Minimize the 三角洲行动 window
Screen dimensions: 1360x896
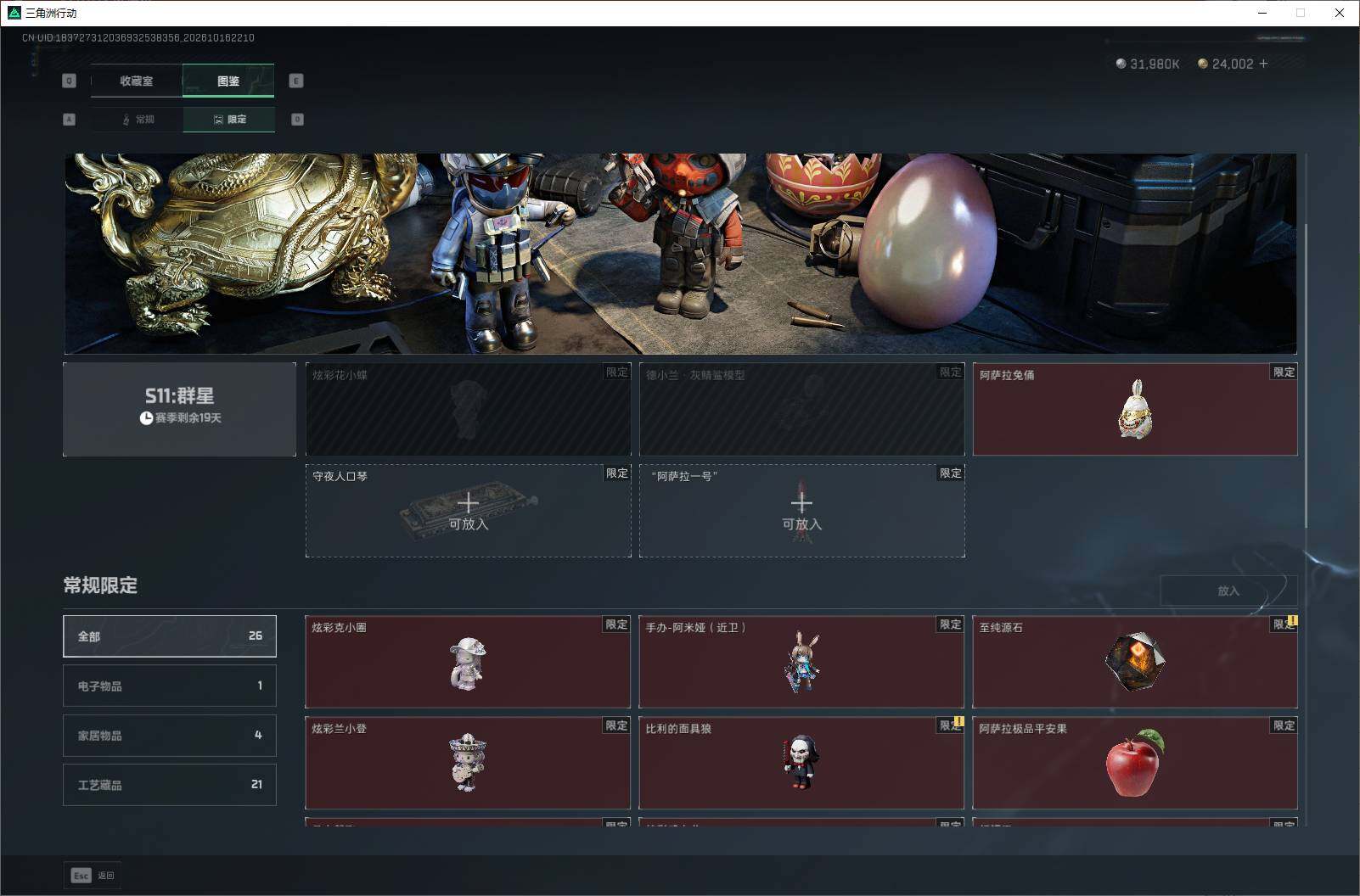(x=1262, y=13)
